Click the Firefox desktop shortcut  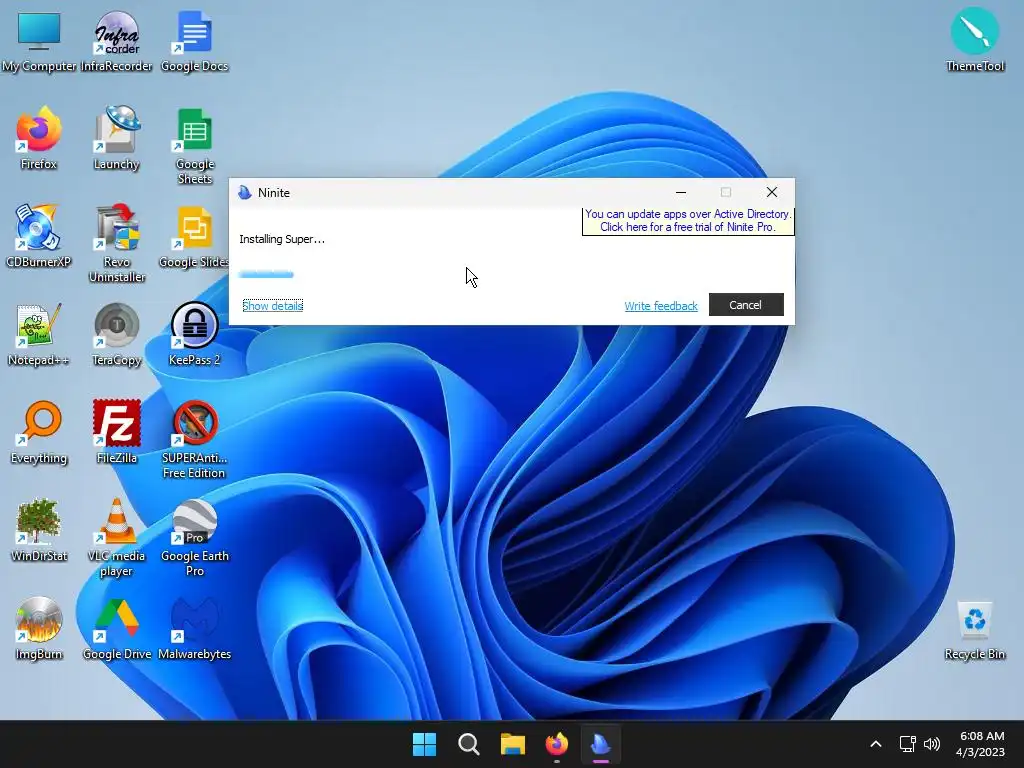[x=39, y=138]
